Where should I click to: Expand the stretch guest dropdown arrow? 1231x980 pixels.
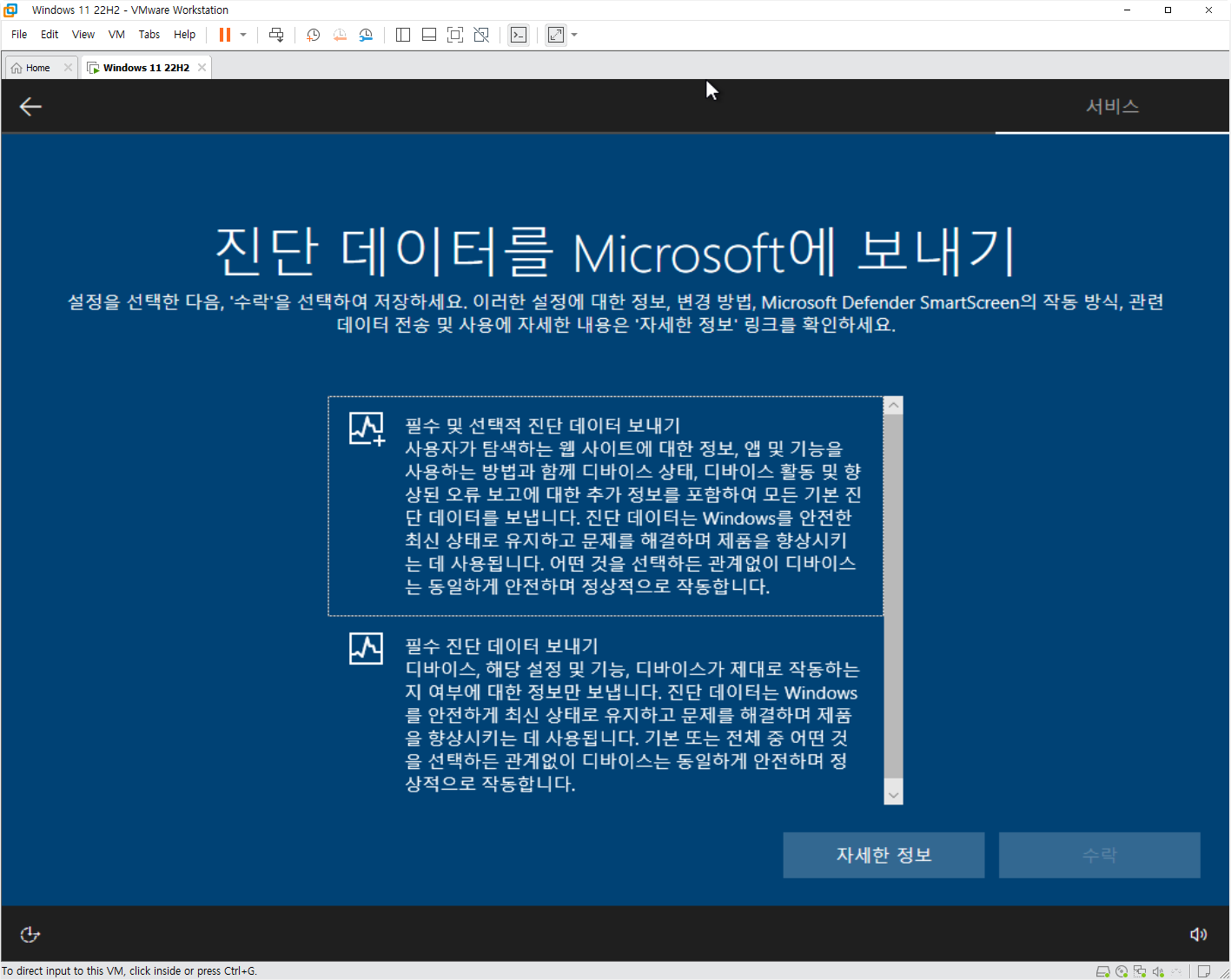(574, 35)
